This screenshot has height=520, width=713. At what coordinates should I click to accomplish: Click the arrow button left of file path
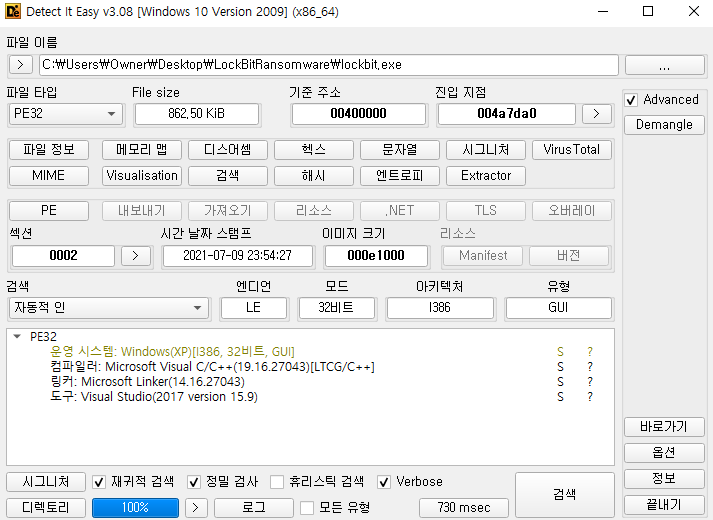(20, 65)
